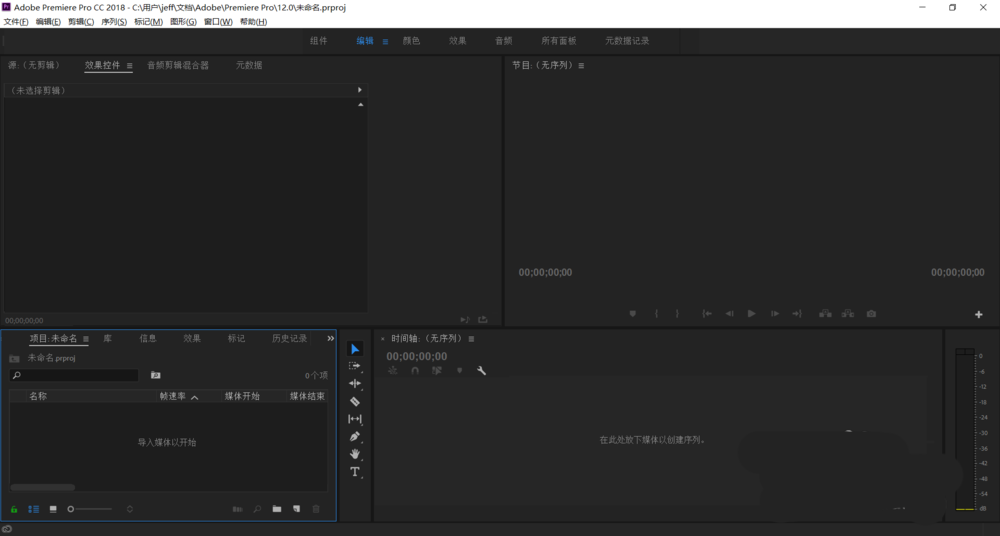1000x536 pixels.
Task: Open the 效果控件 panel menu
Action: pyautogui.click(x=129, y=66)
